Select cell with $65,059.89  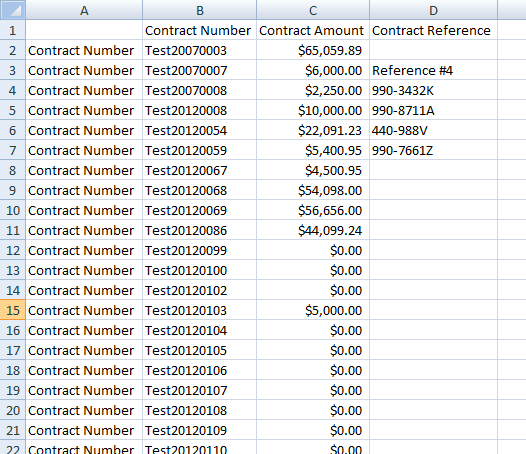pyautogui.click(x=313, y=50)
